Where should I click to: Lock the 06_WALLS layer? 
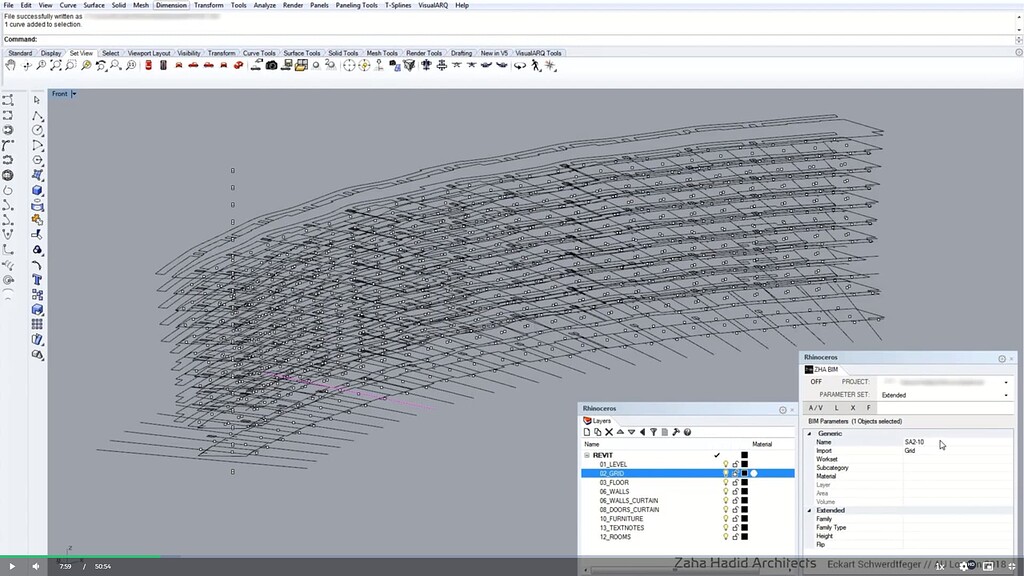[x=737, y=492]
